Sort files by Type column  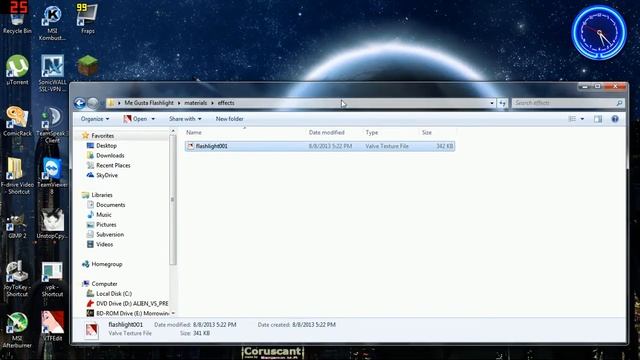[x=390, y=132]
